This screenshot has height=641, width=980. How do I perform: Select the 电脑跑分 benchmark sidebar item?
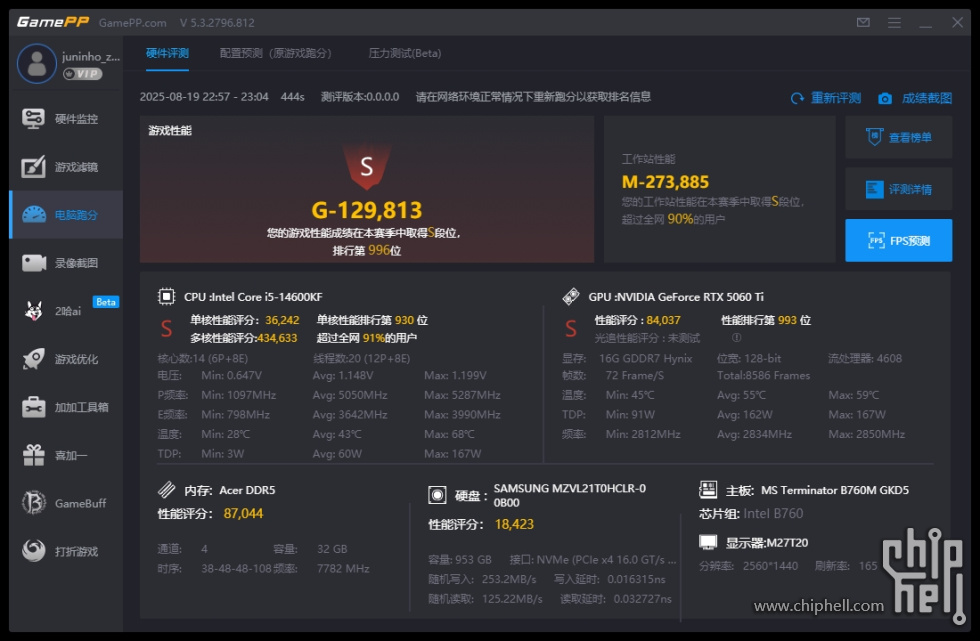click(66, 215)
